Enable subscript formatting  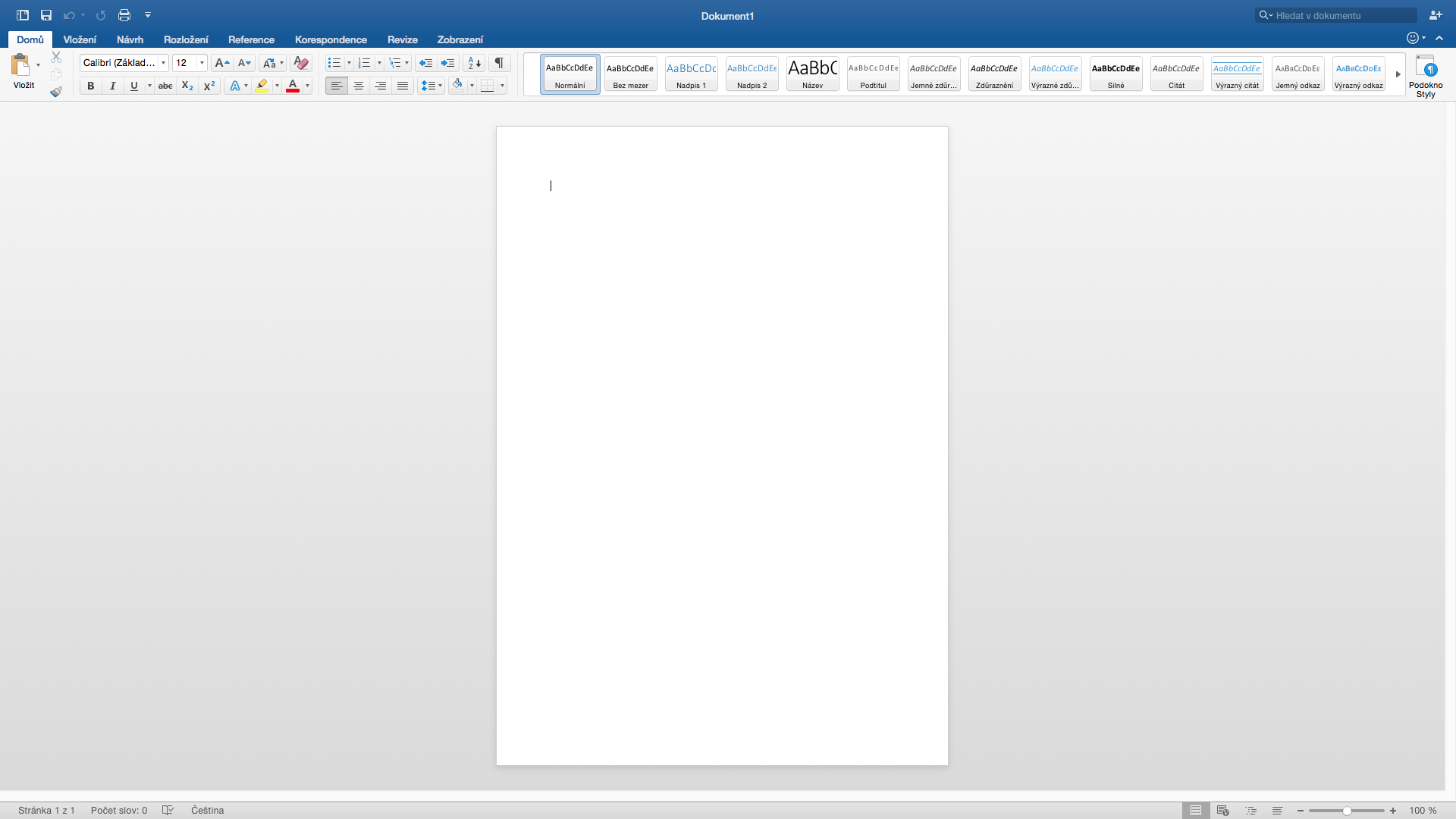[187, 86]
